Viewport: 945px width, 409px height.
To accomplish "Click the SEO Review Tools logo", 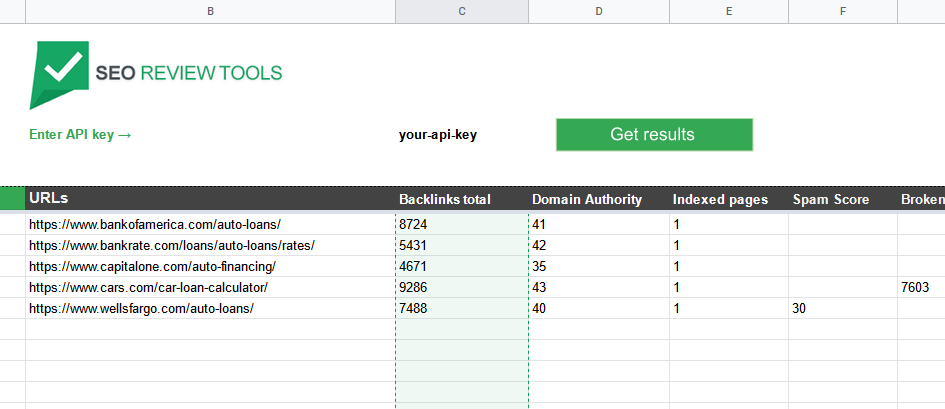I will (x=156, y=75).
